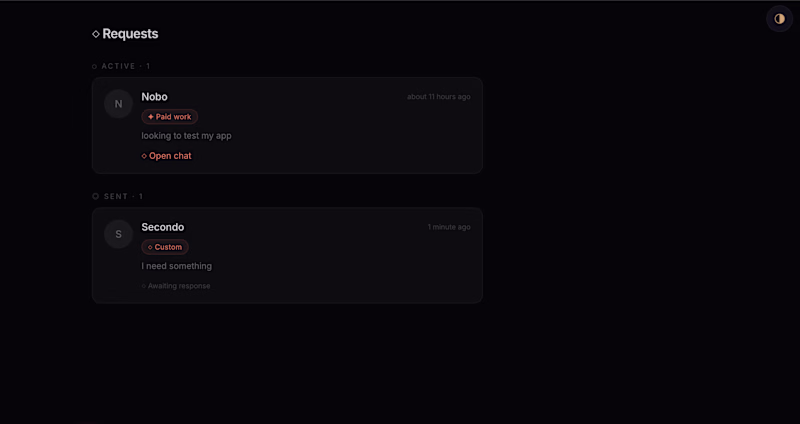Viewport: 800px width, 424px height.
Task: Click the Requests page title
Action: (130, 34)
